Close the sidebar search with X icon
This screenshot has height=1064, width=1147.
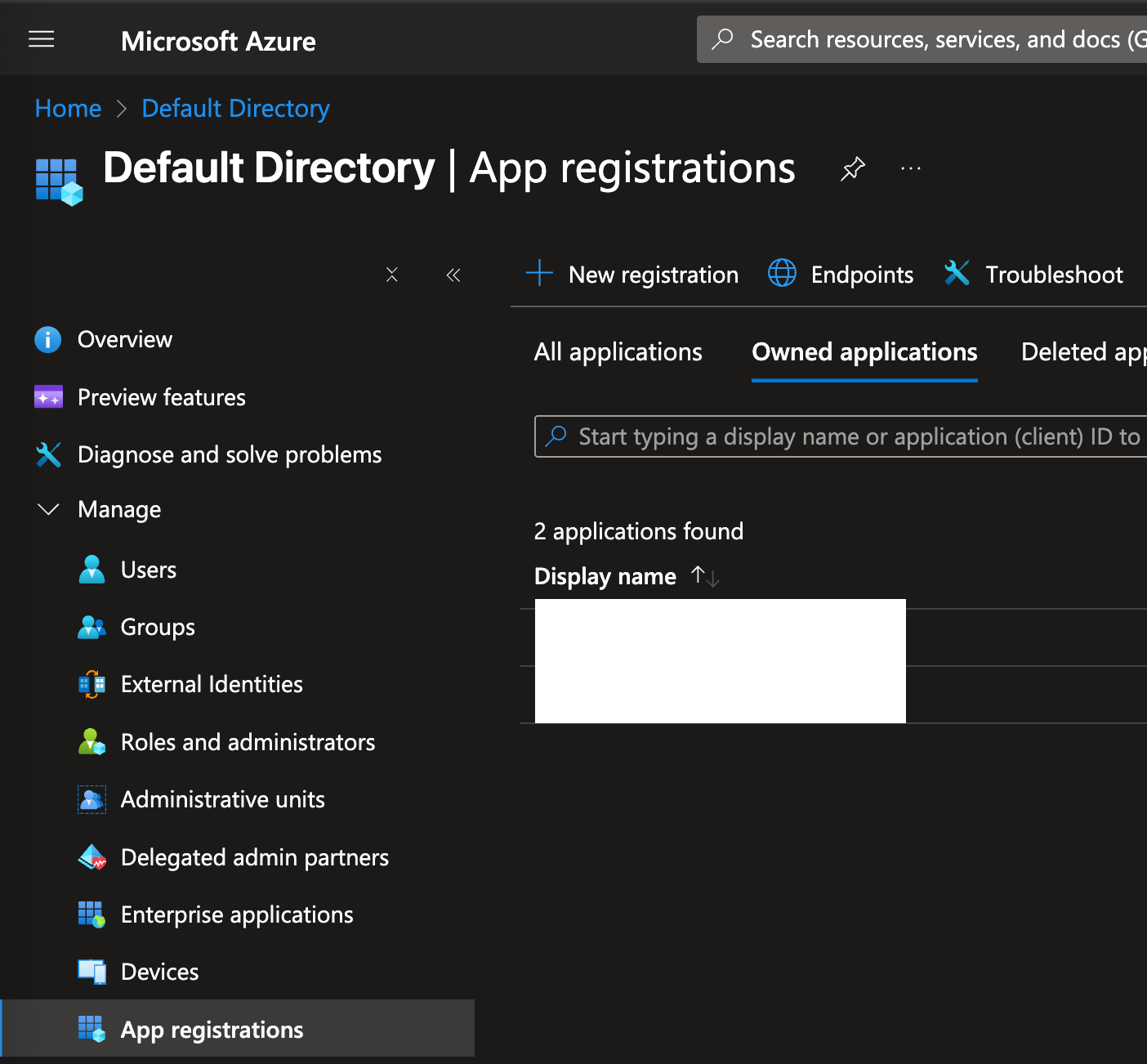point(392,275)
